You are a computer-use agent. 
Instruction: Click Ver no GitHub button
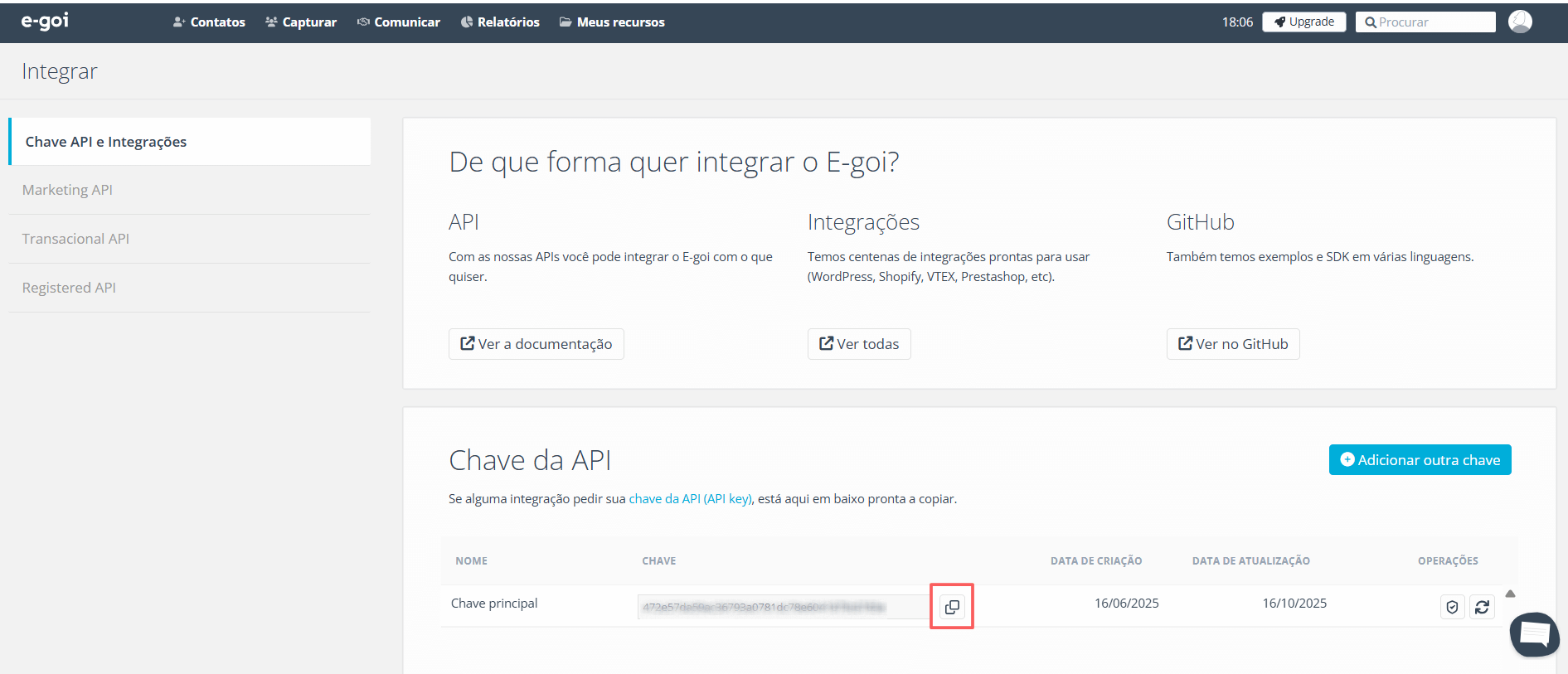pyautogui.click(x=1232, y=344)
